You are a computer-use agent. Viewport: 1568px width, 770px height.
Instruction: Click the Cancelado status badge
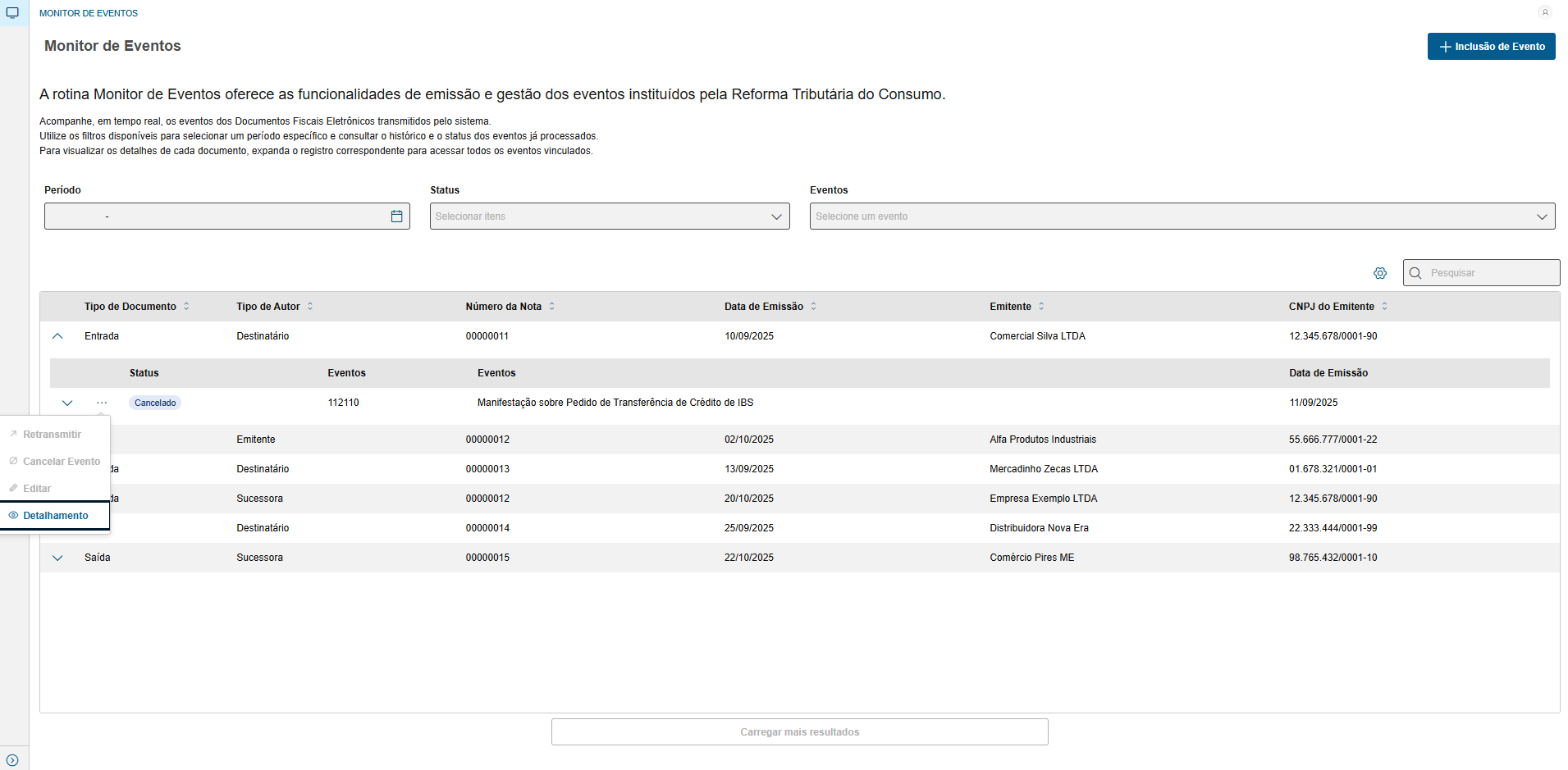[x=155, y=403]
